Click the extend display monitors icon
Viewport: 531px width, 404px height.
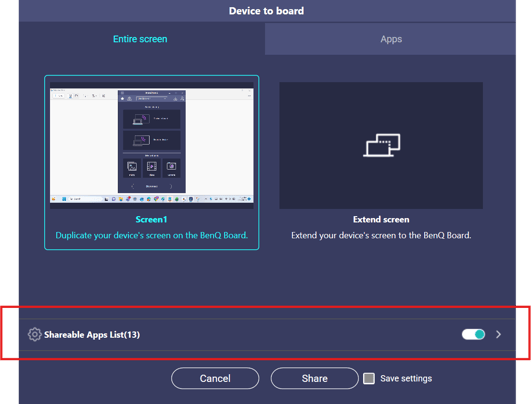pos(381,145)
